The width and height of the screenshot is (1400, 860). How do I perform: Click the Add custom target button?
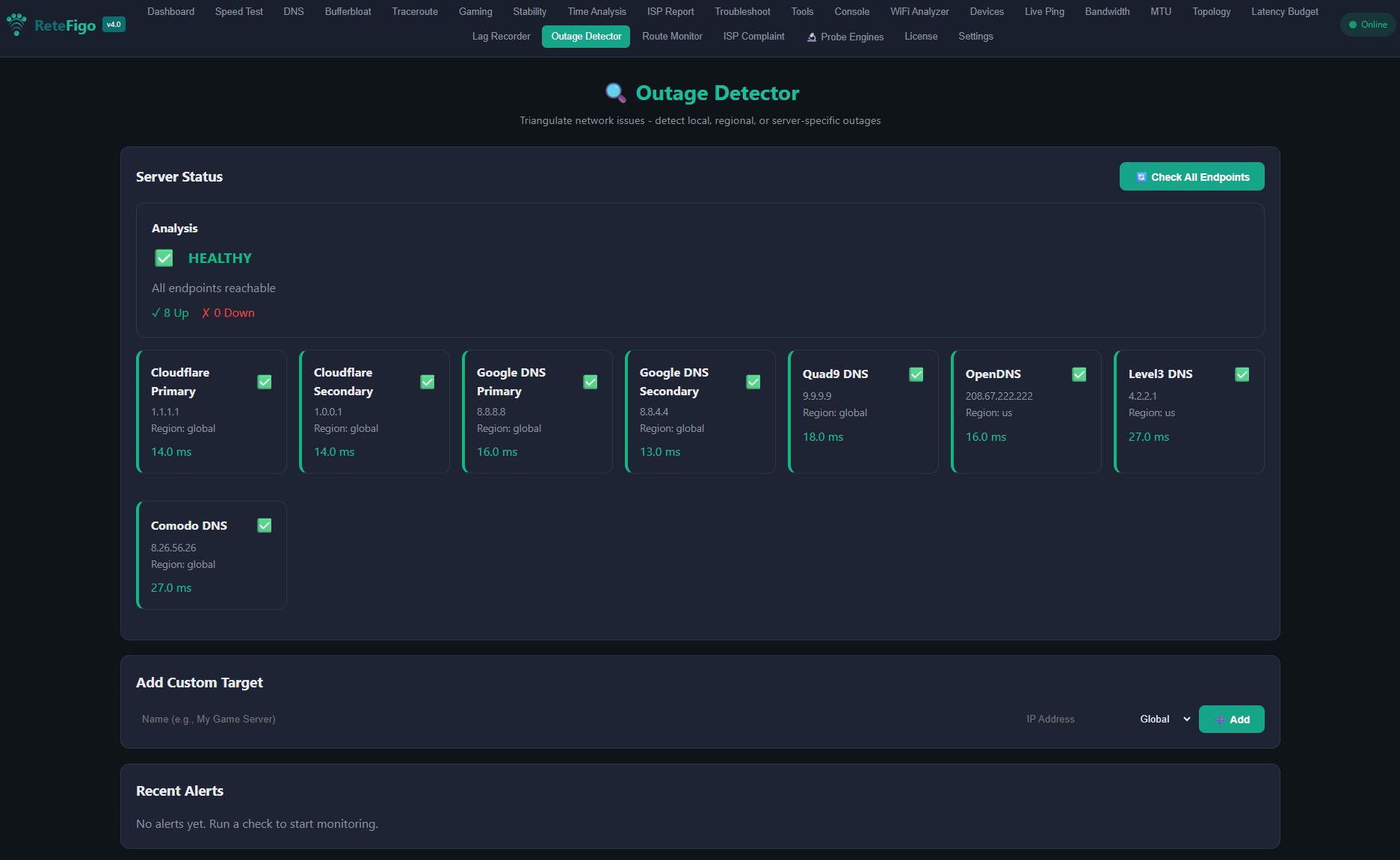coord(1231,720)
